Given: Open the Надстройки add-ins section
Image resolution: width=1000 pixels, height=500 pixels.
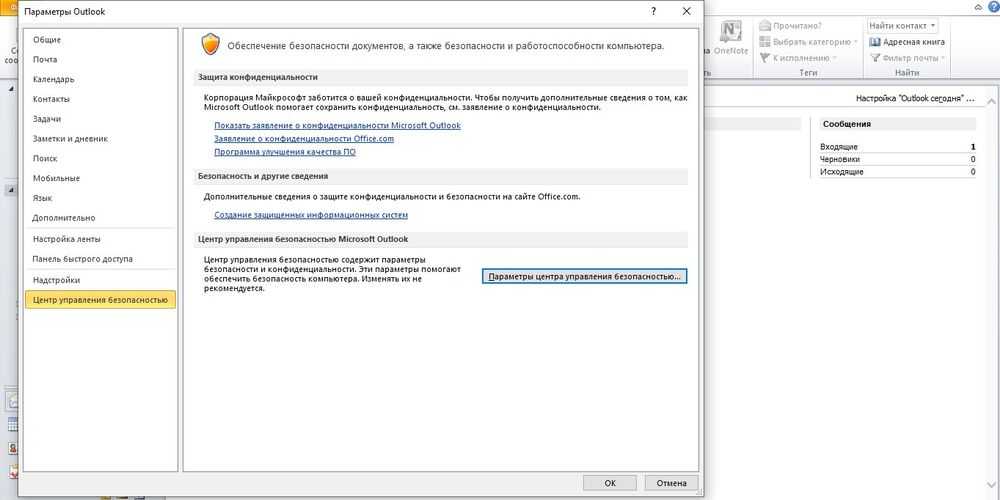Looking at the screenshot, I should click(x=56, y=280).
